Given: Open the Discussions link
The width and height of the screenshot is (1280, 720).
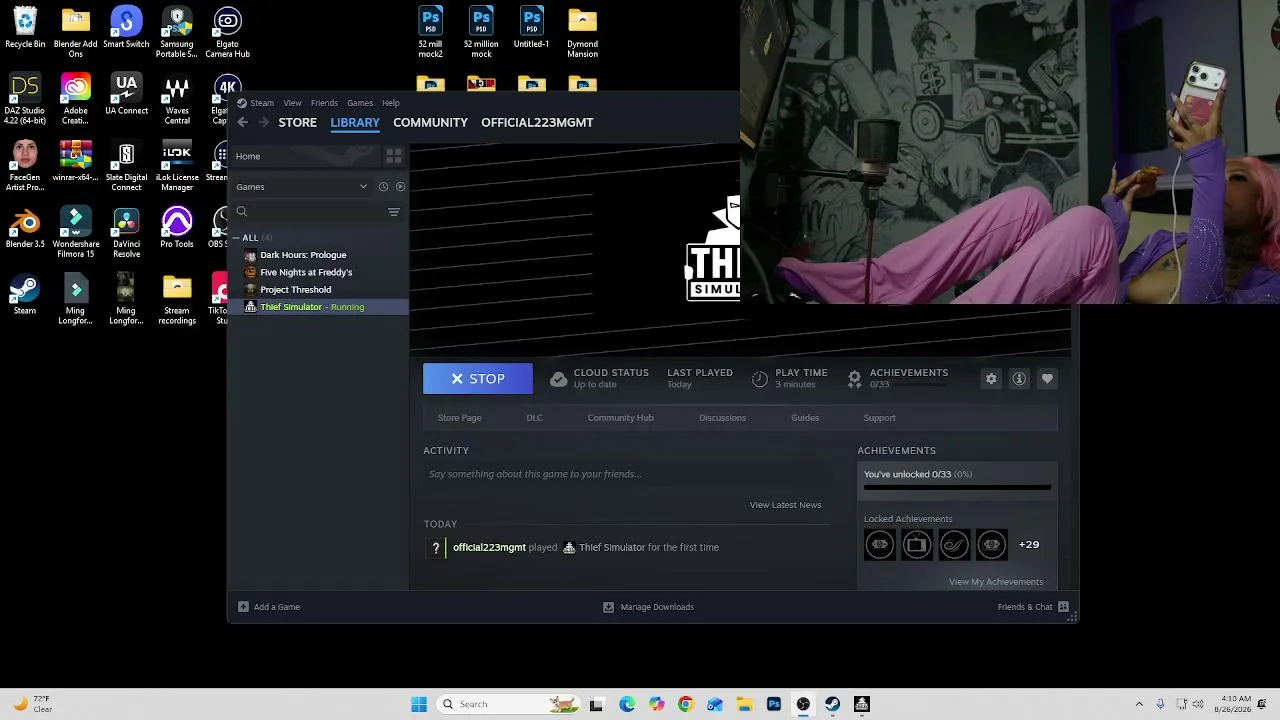Looking at the screenshot, I should click(722, 418).
